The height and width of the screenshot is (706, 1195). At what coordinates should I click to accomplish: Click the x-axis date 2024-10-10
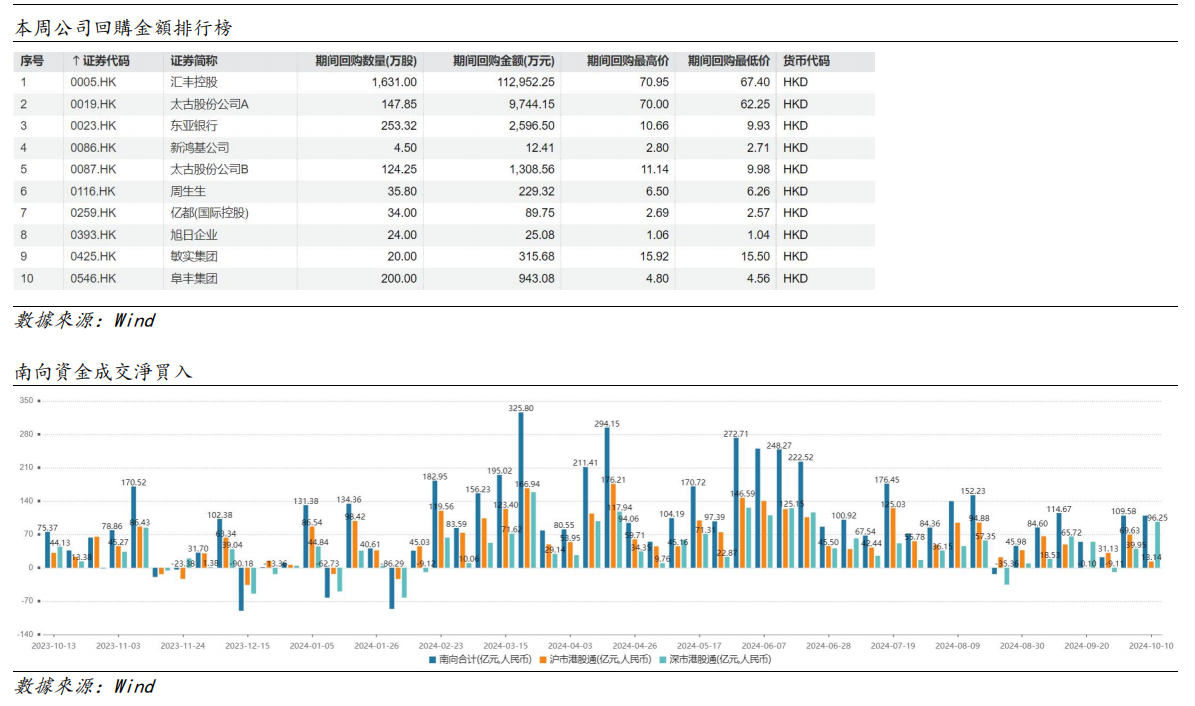1152,646
